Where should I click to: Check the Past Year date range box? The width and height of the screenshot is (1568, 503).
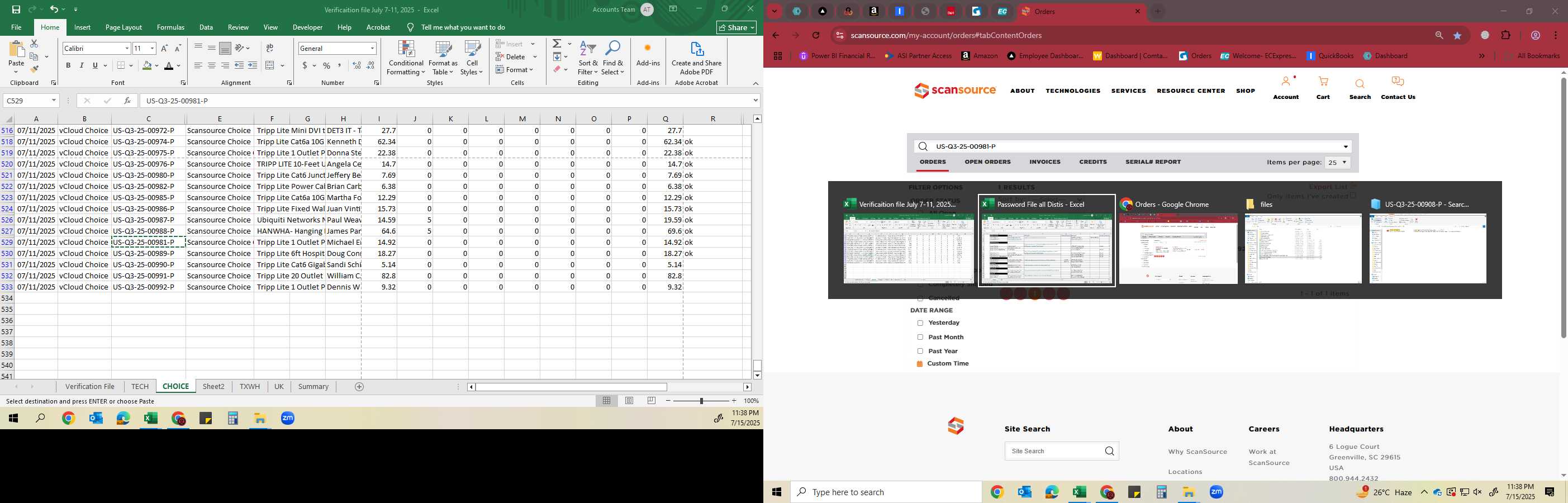pyautogui.click(x=920, y=352)
